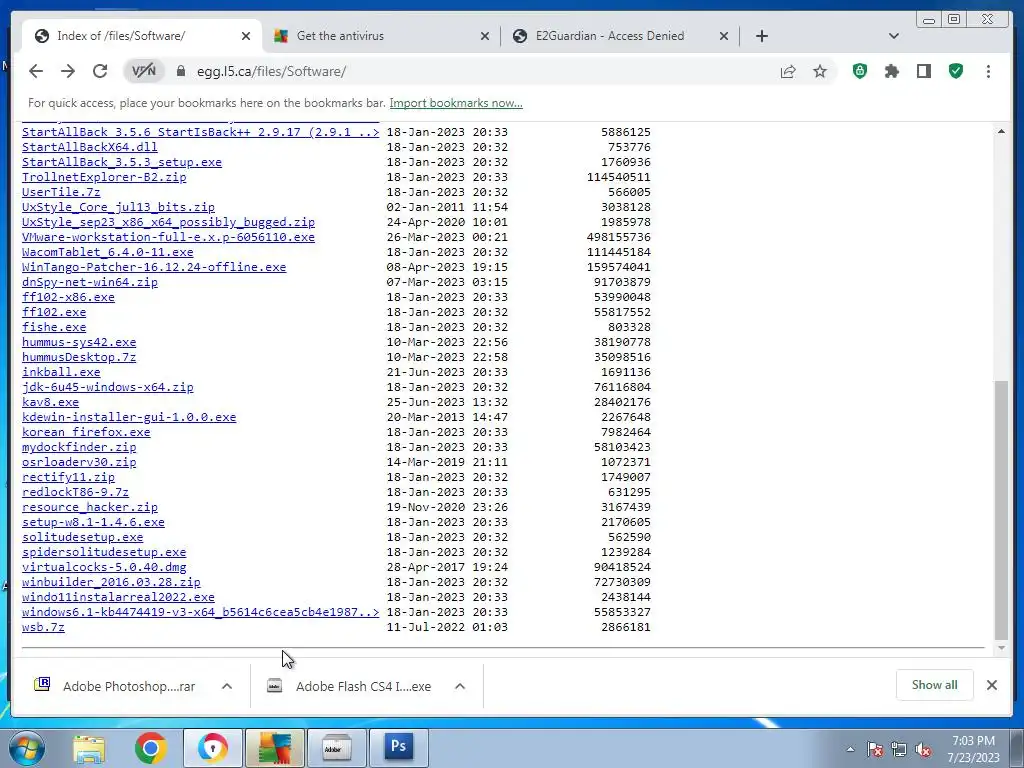Download resource_hacker.zip
Screen dimensions: 1024x768
[89, 507]
